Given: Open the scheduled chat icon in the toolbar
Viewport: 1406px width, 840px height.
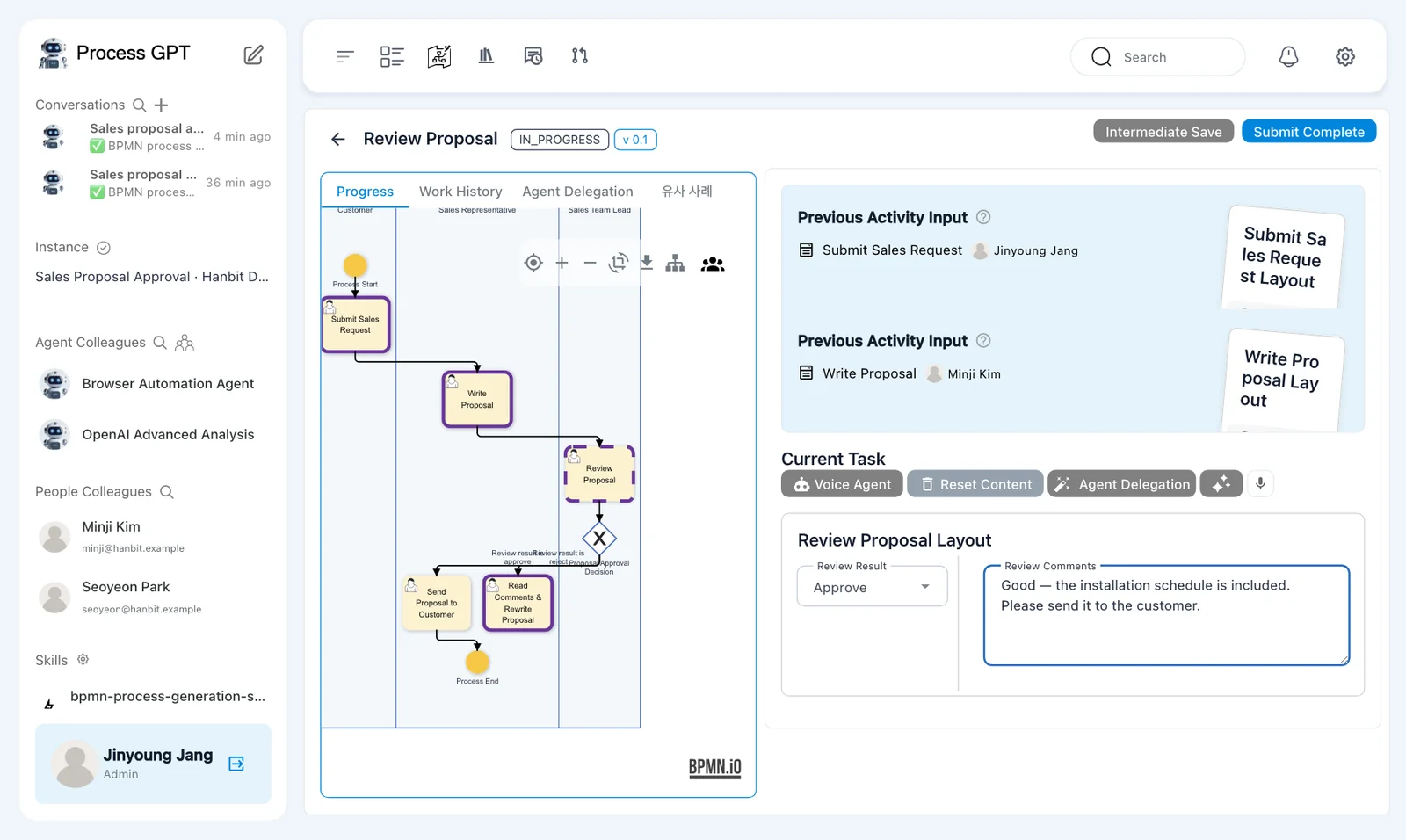Looking at the screenshot, I should coord(533,56).
